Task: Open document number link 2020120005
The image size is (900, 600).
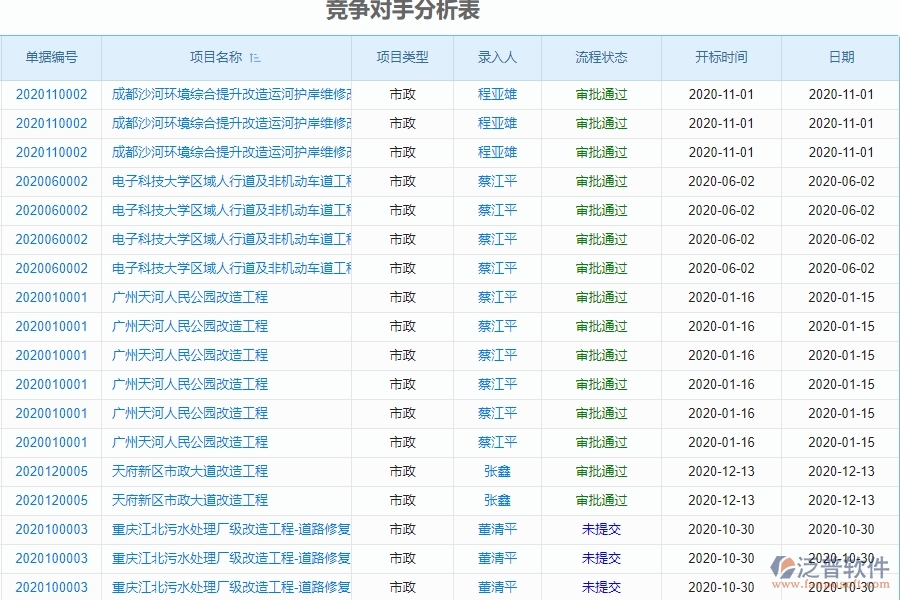Action: point(50,471)
